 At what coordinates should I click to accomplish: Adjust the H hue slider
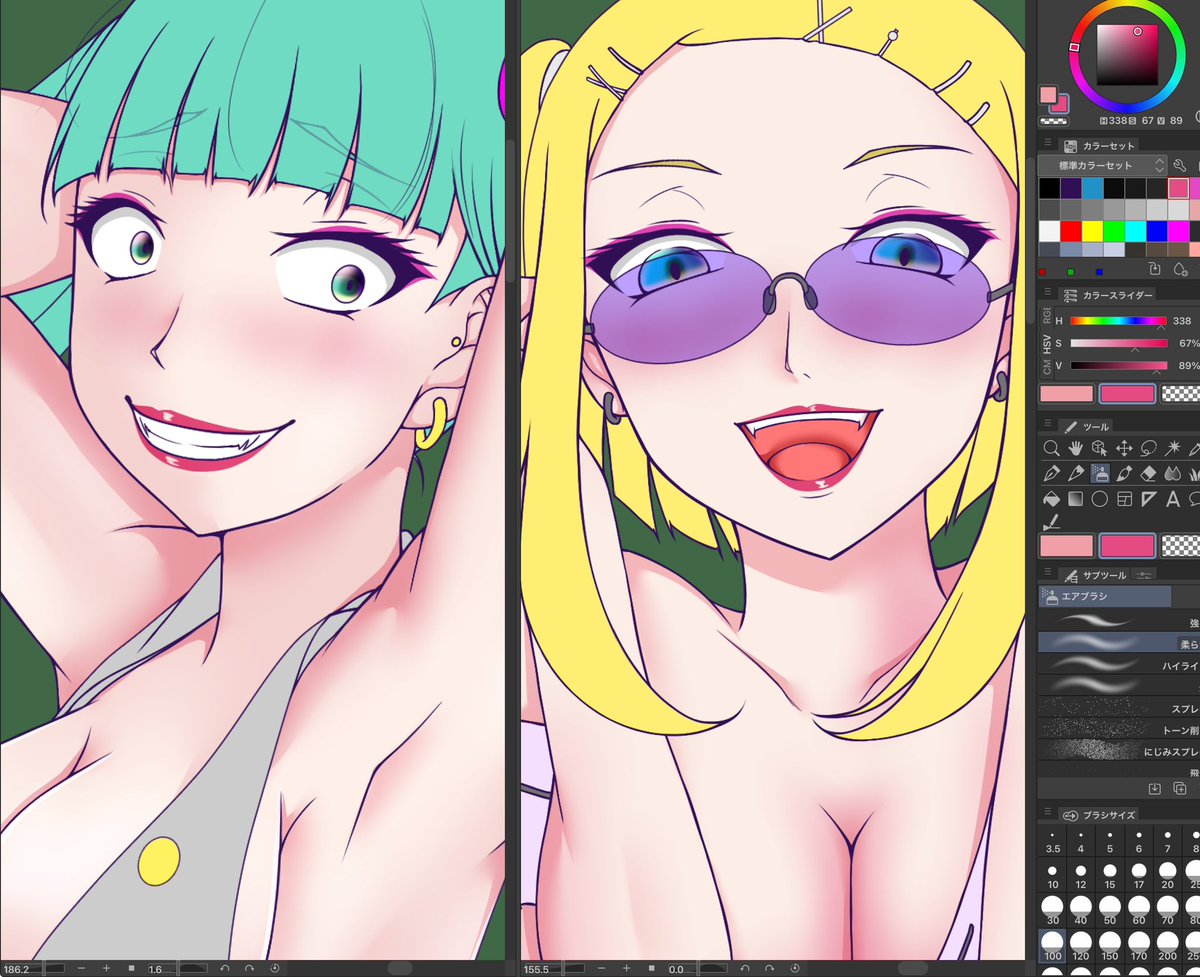tap(1118, 321)
